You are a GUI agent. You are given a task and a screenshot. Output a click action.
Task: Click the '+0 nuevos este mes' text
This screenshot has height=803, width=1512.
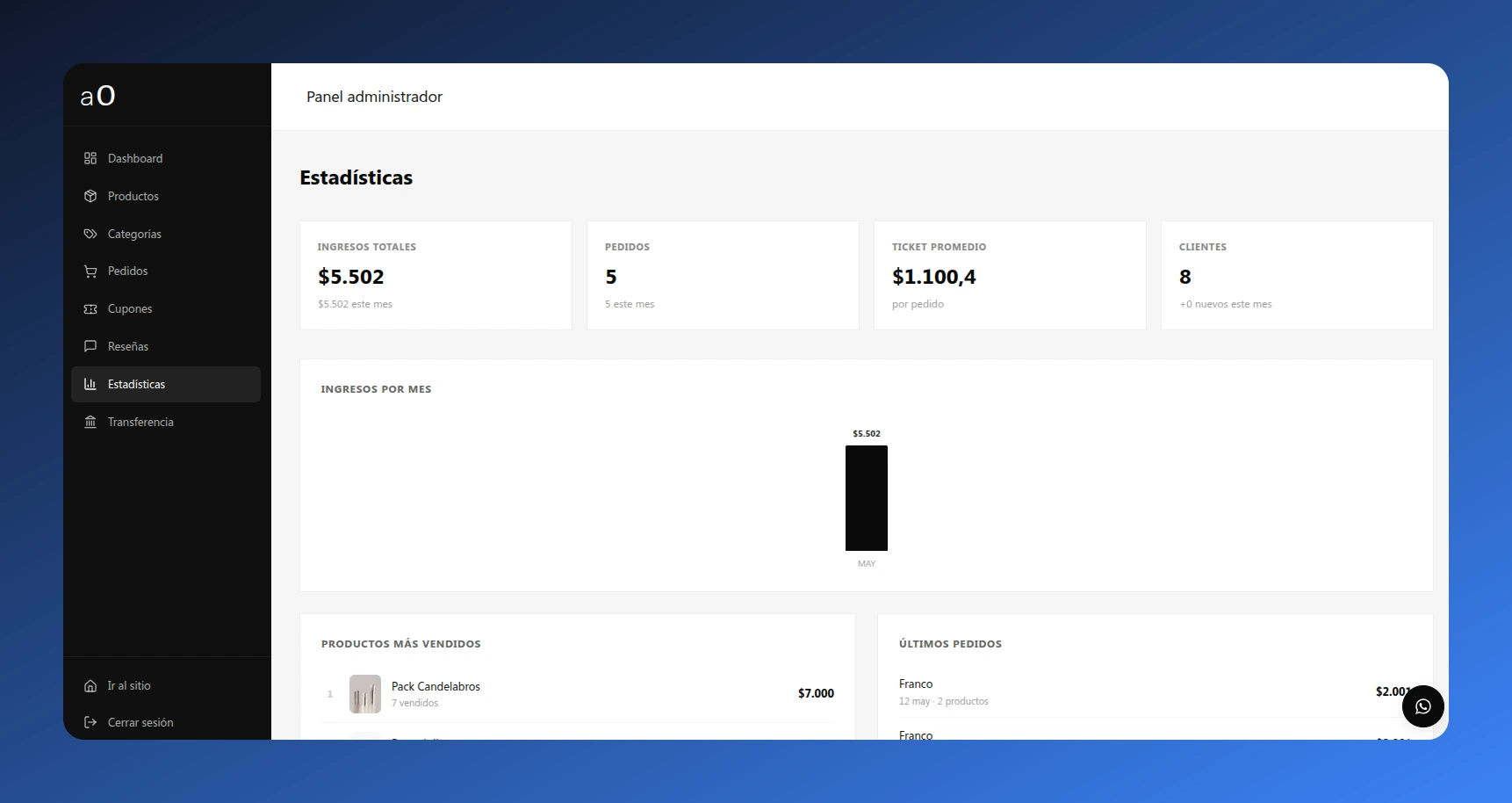1225,304
